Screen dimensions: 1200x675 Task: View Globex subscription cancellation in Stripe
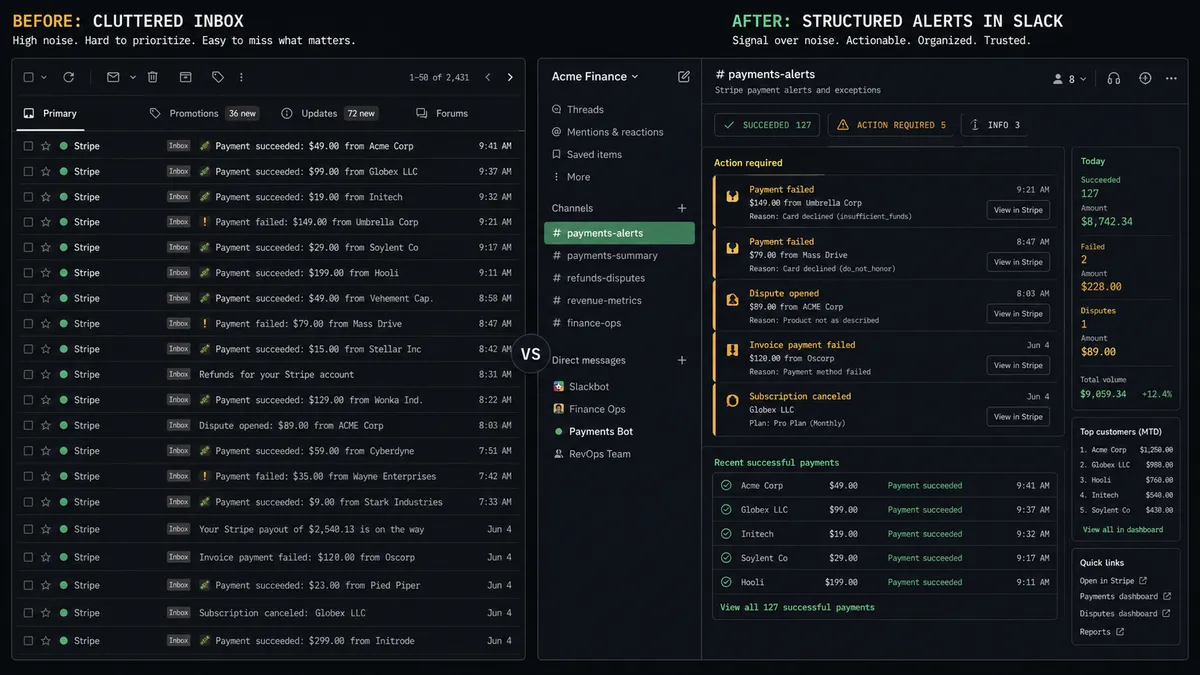tap(1018, 417)
